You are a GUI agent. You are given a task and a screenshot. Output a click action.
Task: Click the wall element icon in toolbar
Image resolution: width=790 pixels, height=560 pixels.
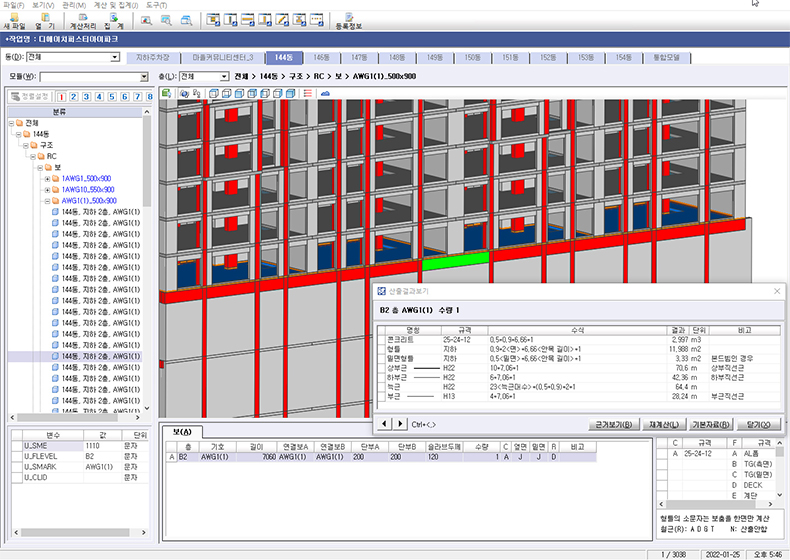coord(265,20)
